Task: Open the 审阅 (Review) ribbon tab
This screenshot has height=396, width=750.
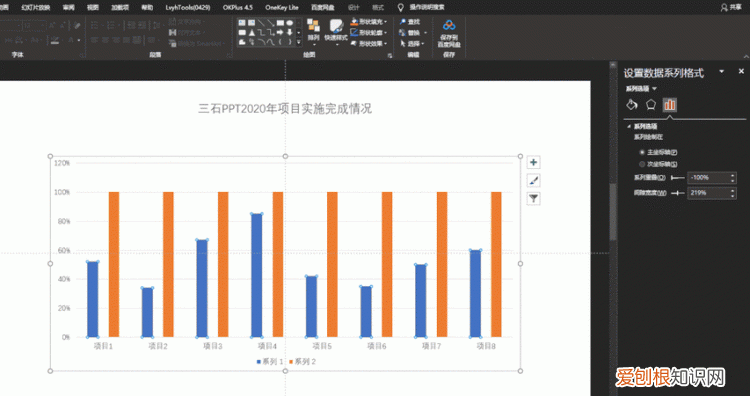Action: (68, 7)
